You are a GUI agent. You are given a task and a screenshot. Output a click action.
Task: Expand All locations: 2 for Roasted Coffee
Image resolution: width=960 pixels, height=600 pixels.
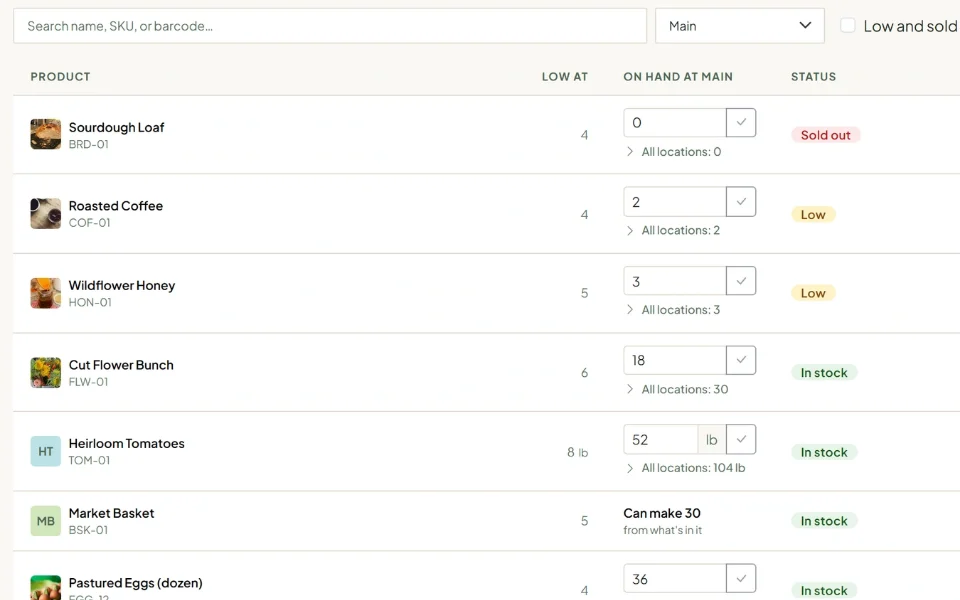tap(673, 231)
